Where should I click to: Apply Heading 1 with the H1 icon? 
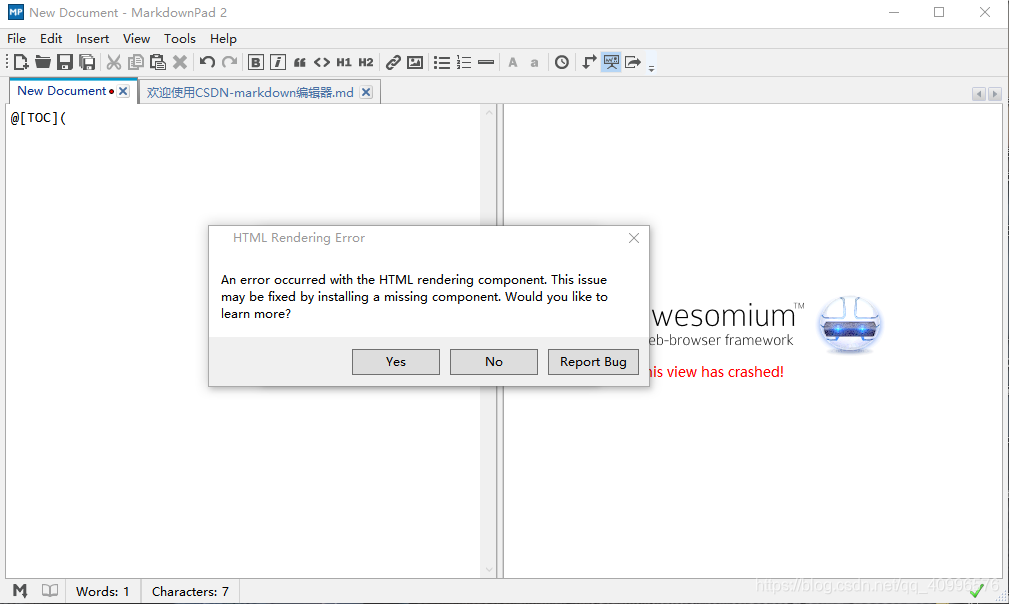pos(344,62)
